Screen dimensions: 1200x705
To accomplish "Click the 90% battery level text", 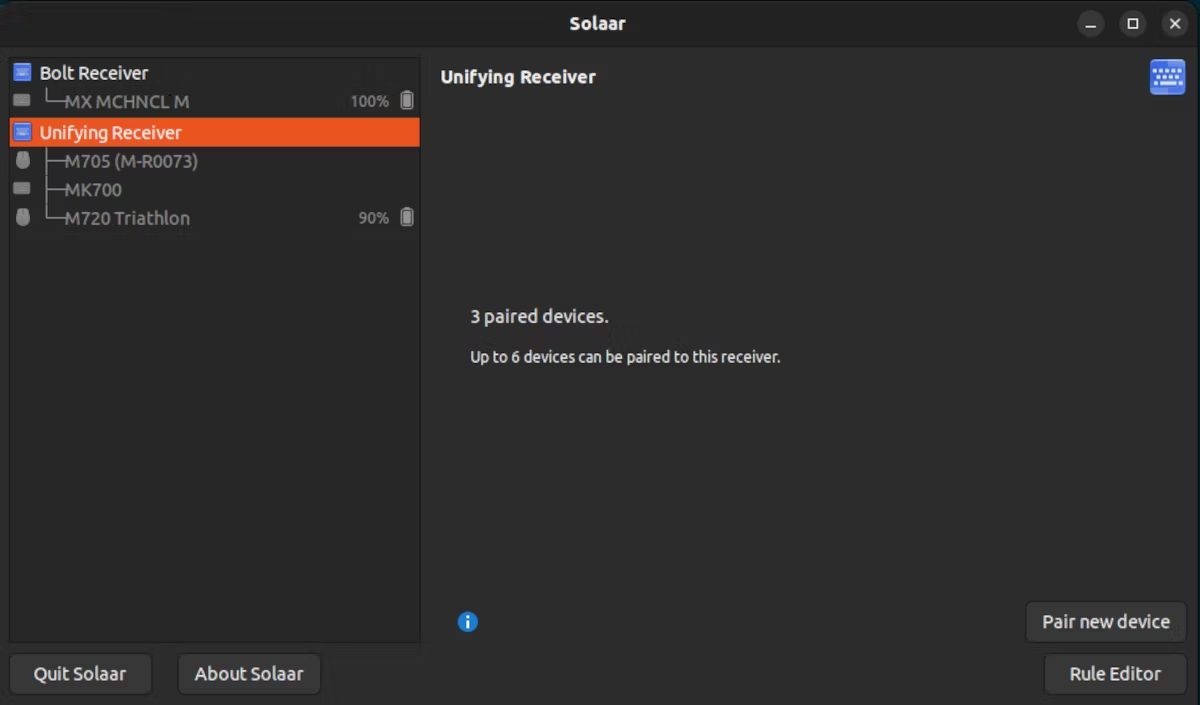I will point(373,218).
